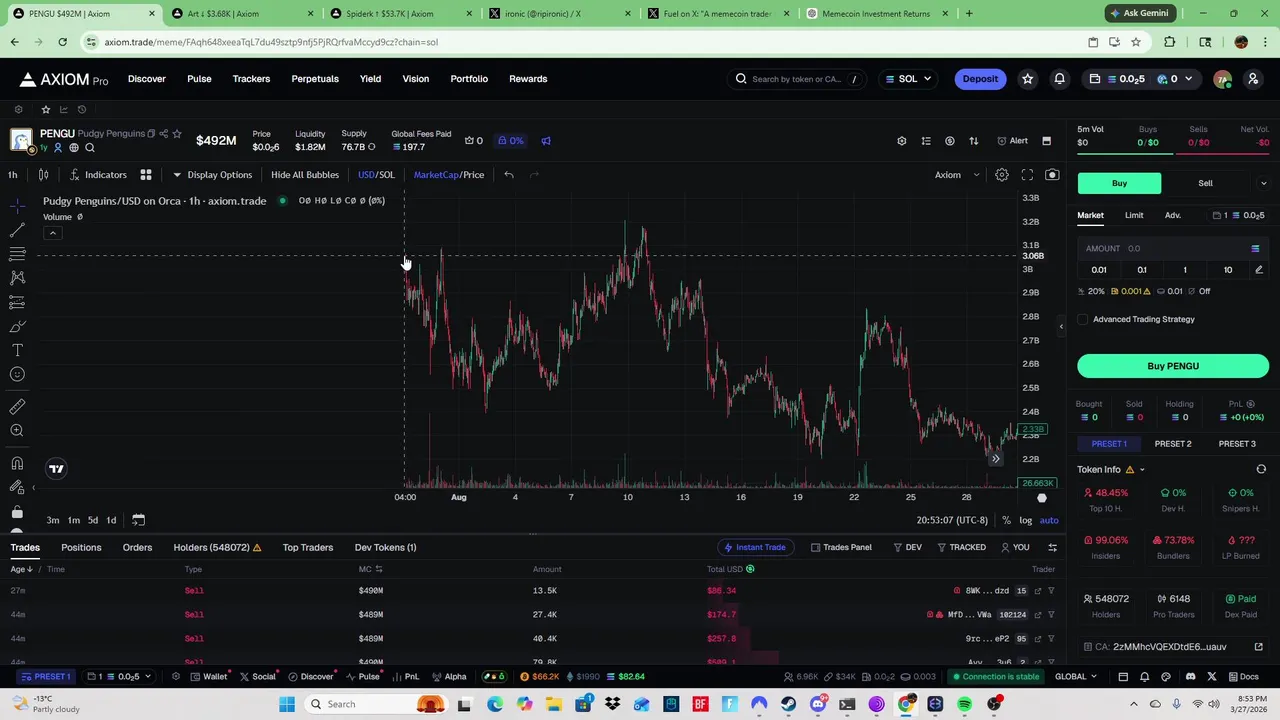This screenshot has height=720, width=1280.
Task: Select PRESET 2
Action: coord(1173,444)
